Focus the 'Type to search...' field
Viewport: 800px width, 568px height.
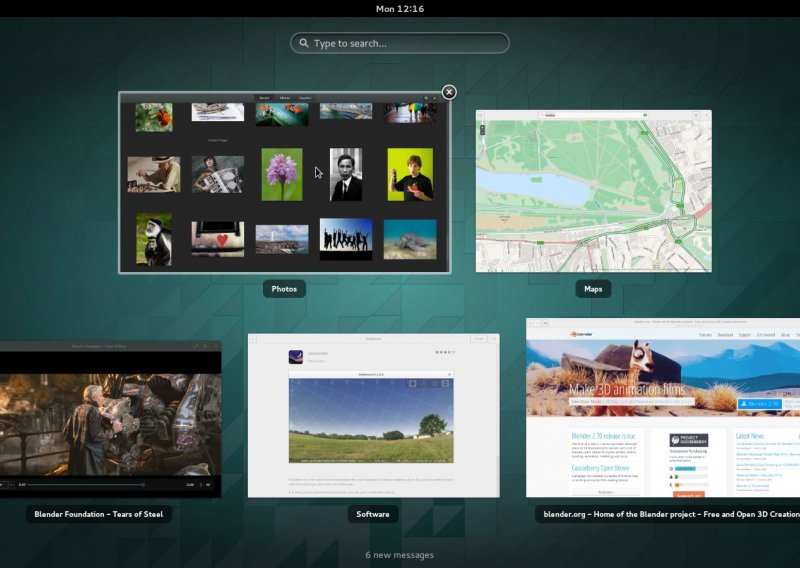[x=399, y=43]
